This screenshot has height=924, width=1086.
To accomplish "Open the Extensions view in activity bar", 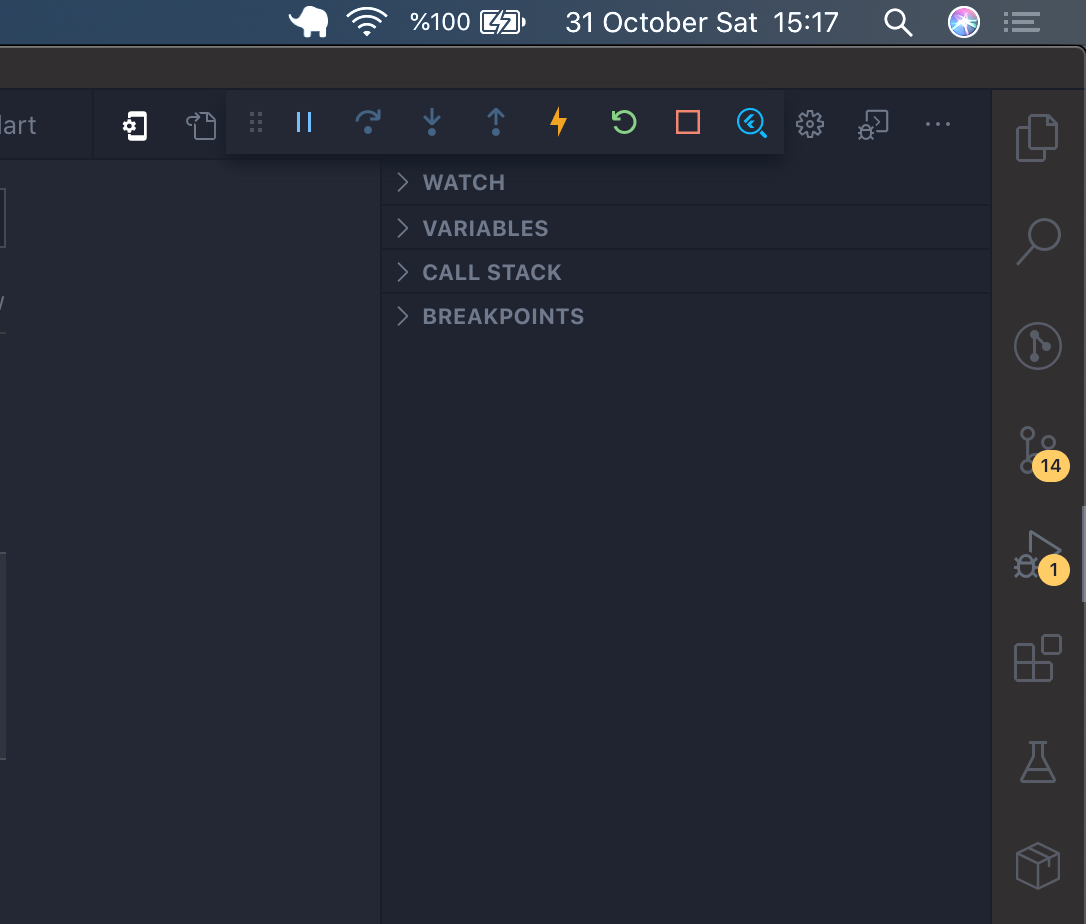I will click(x=1037, y=659).
